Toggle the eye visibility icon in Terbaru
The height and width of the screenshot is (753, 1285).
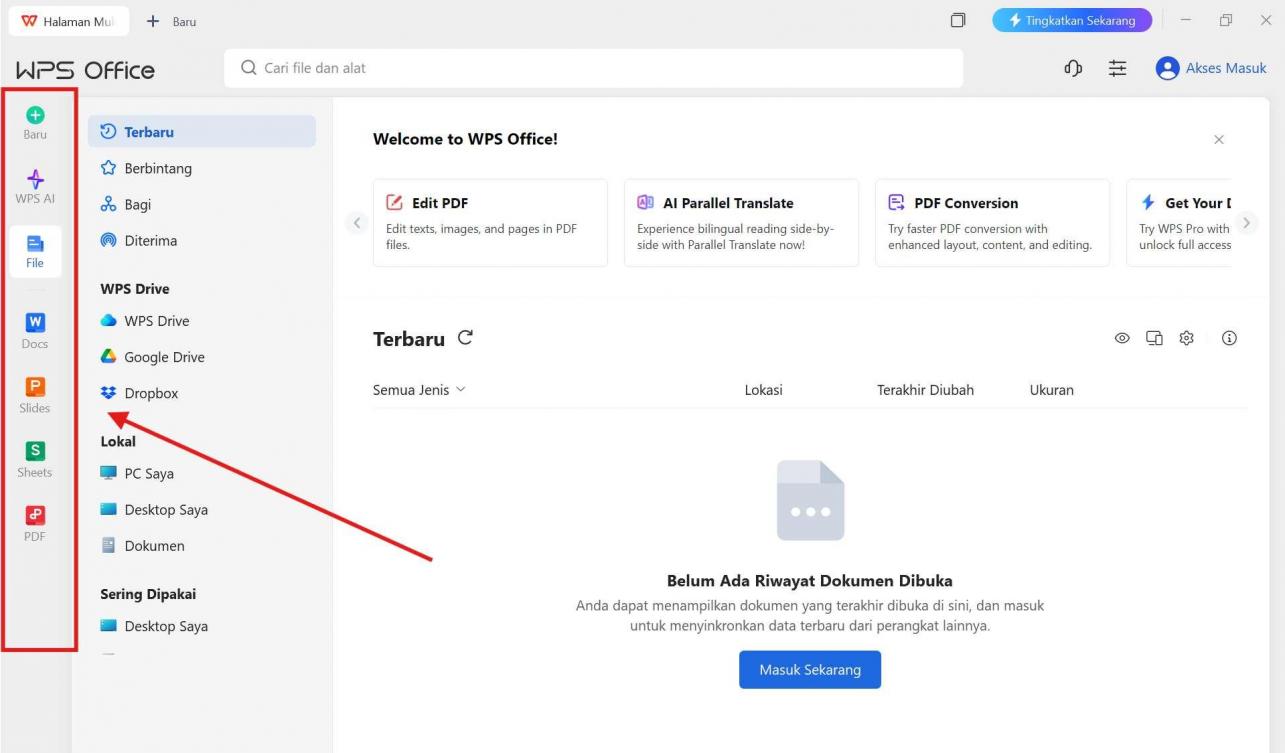[1122, 339]
